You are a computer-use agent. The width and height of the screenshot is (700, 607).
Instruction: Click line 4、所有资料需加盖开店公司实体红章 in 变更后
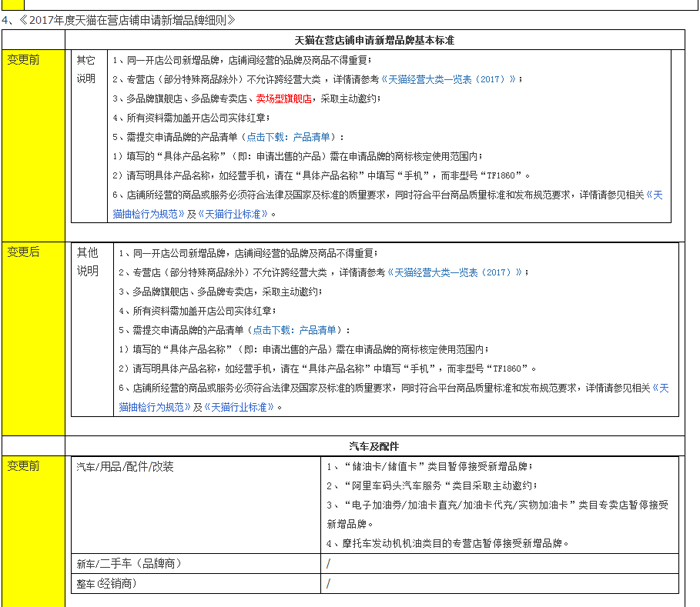pos(197,311)
